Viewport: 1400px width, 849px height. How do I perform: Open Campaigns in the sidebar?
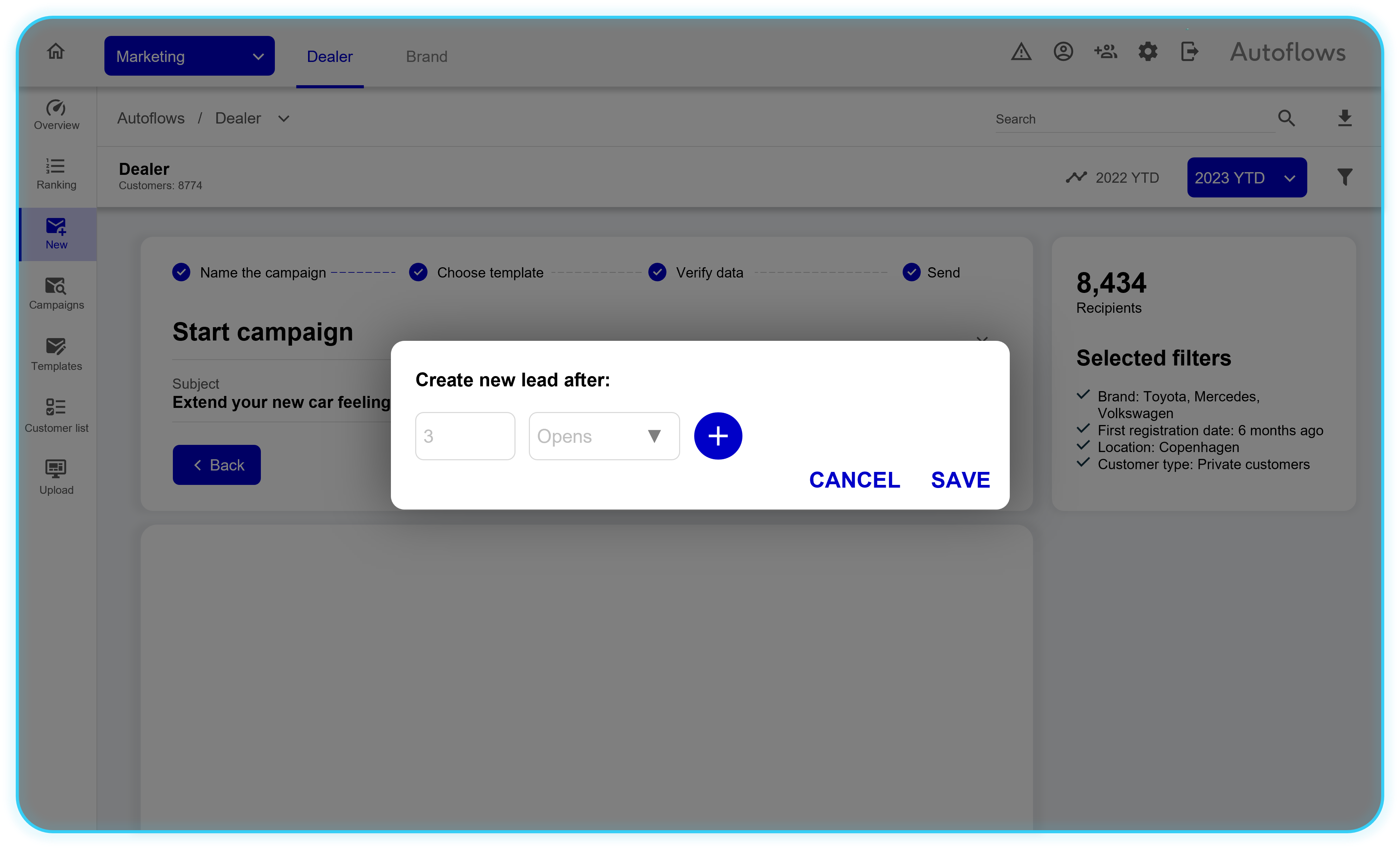pos(56,294)
